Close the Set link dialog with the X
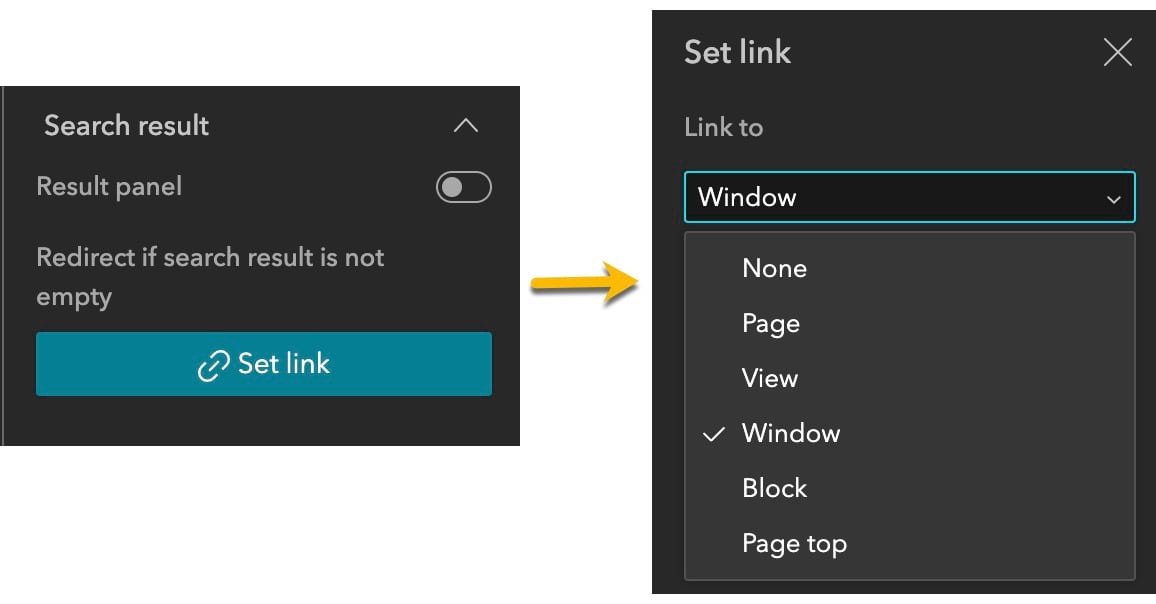 coord(1117,52)
